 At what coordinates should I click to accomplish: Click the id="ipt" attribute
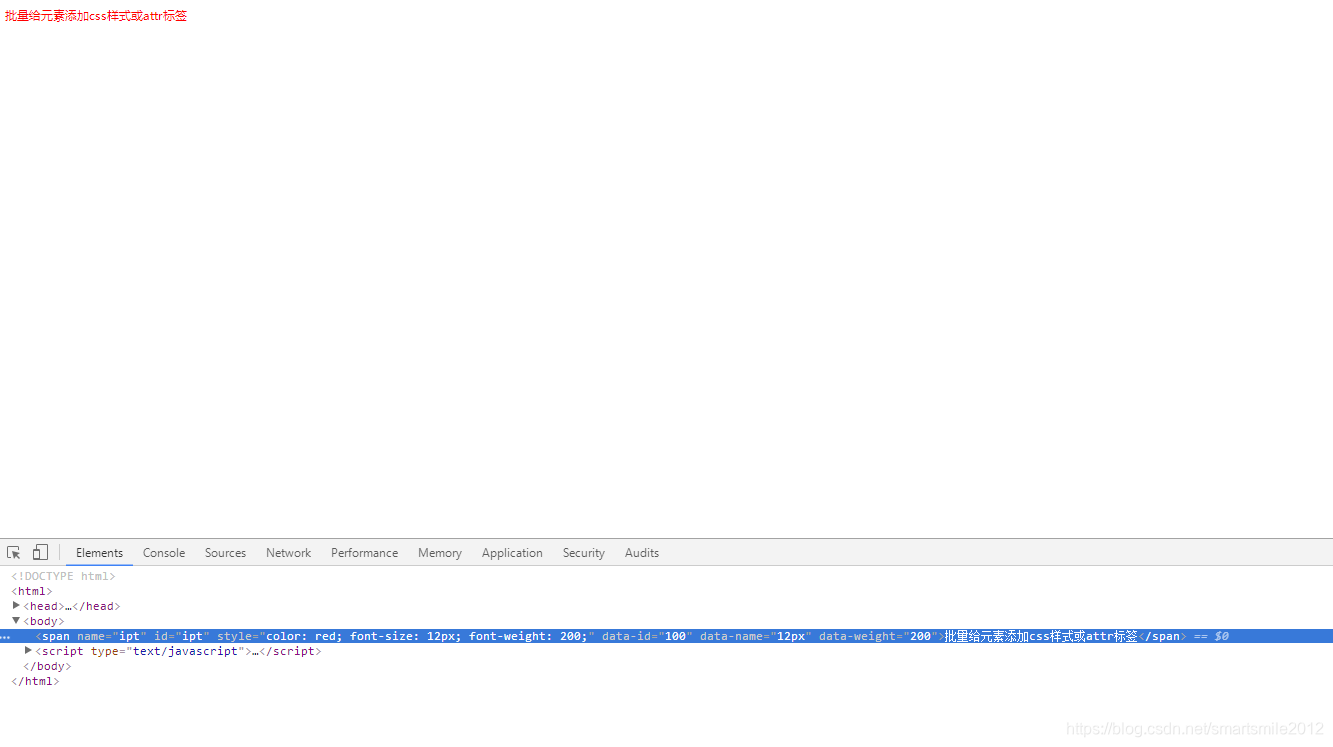tap(182, 636)
